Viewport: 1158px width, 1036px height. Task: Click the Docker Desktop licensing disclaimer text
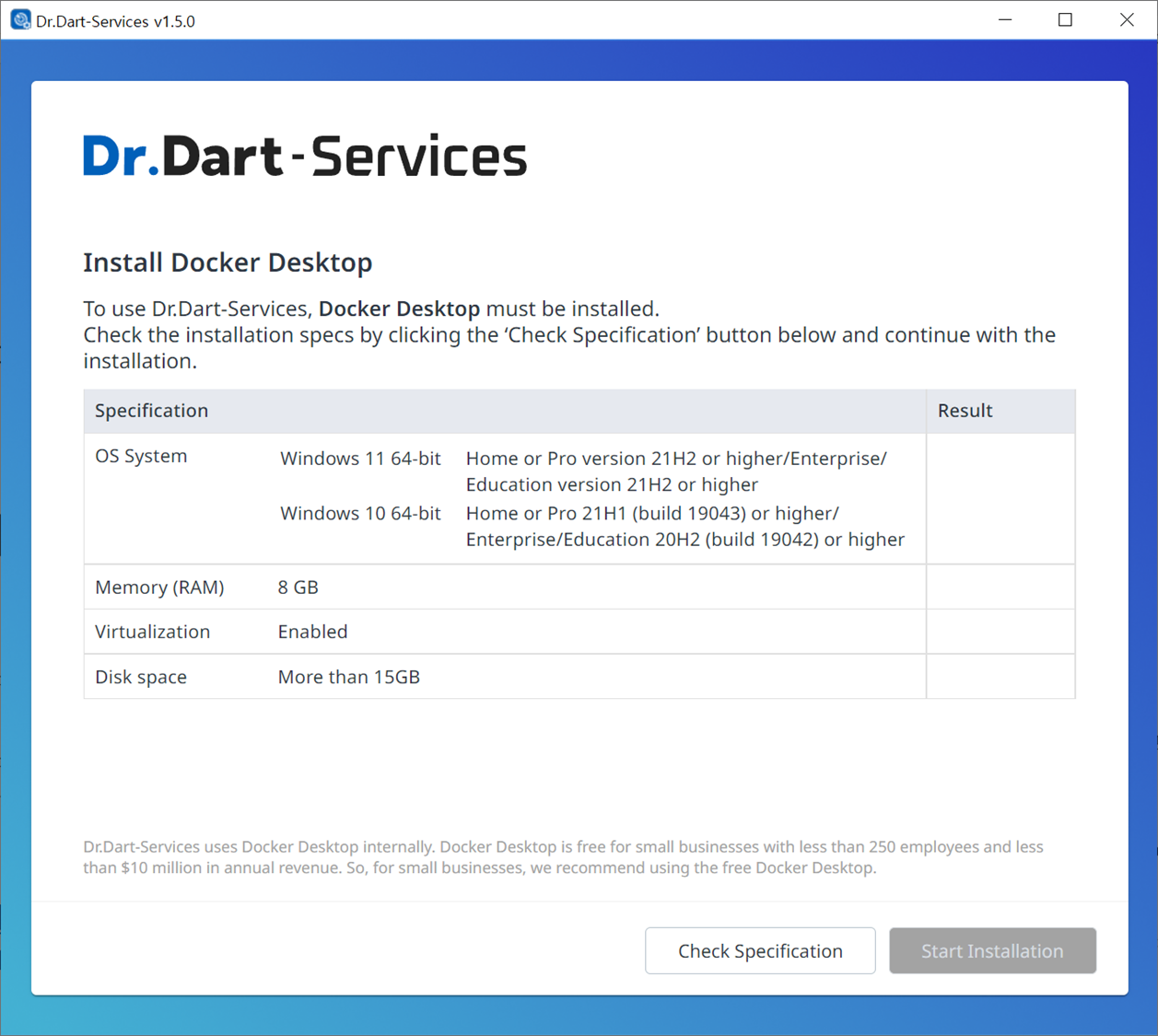point(563,857)
